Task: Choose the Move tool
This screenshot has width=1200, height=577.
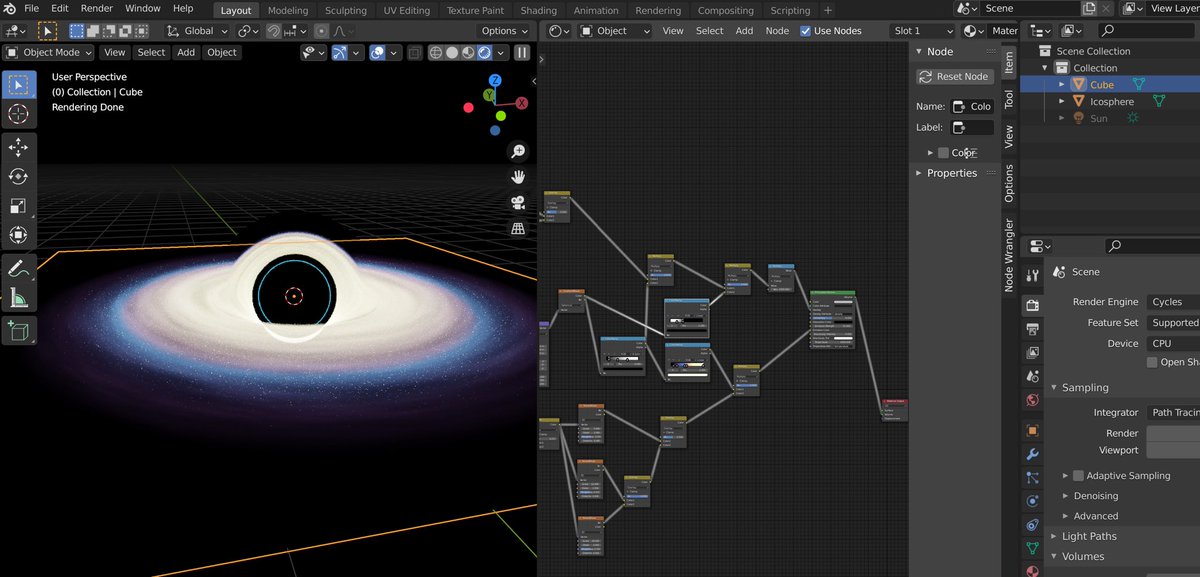Action: tap(18, 148)
